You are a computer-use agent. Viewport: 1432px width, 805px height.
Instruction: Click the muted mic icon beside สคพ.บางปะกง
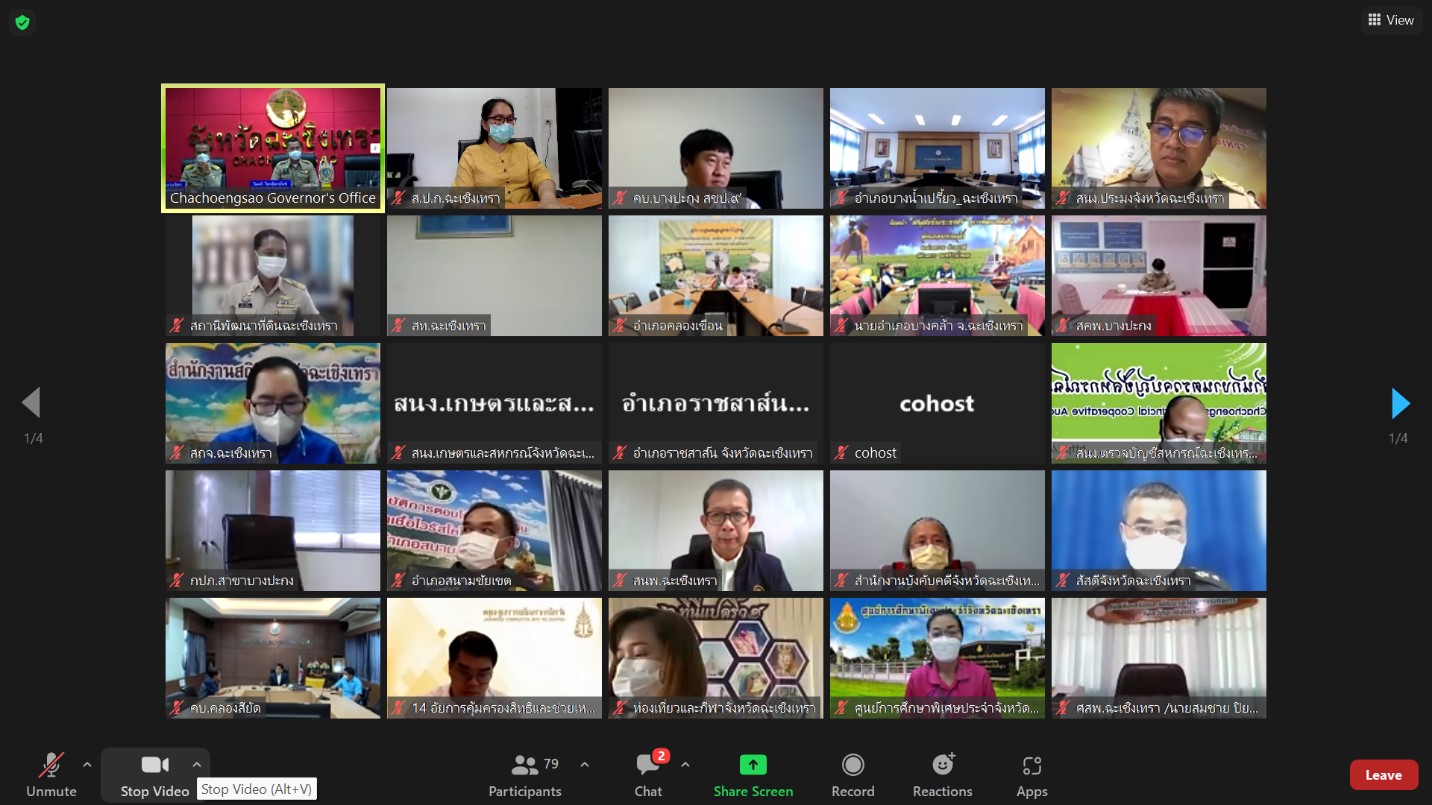click(x=1064, y=325)
